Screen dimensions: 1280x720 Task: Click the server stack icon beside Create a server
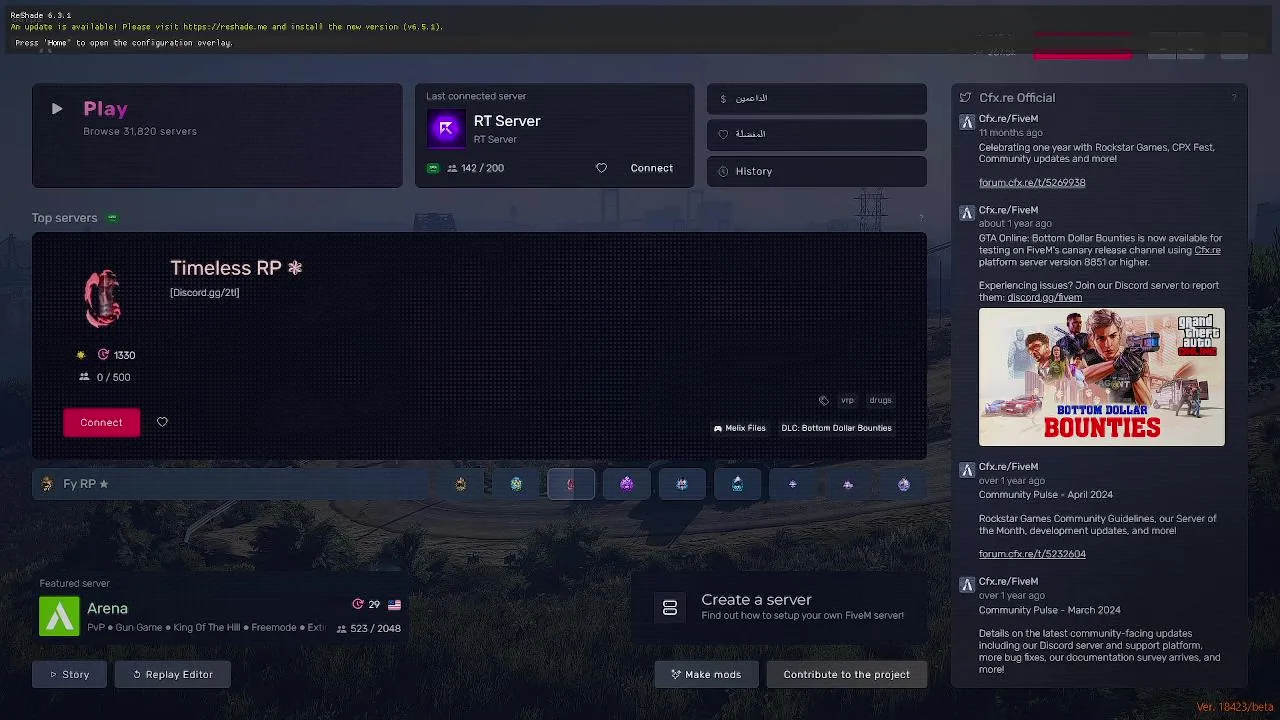pos(670,607)
